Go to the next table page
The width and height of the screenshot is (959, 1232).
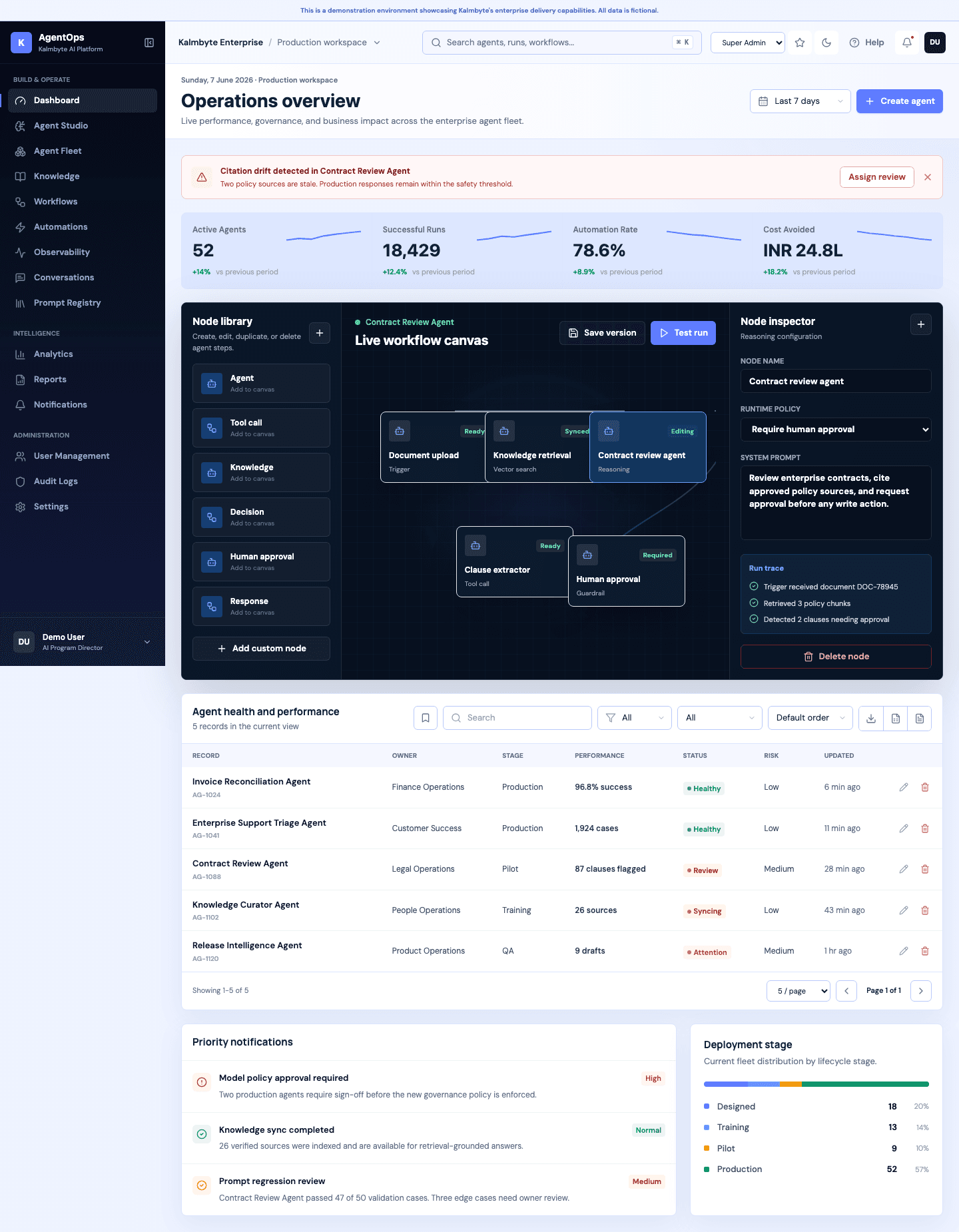[921, 991]
